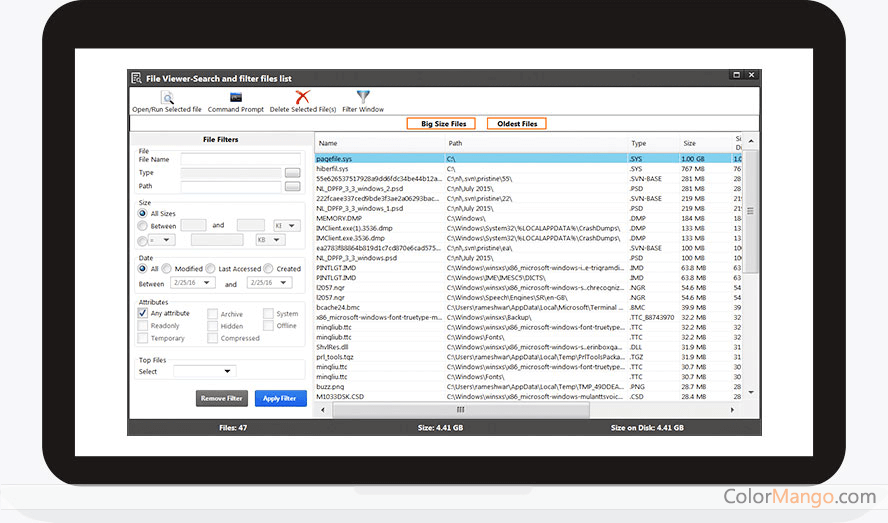
Task: Launch Command Prompt from the toolbar
Action: click(x=236, y=97)
